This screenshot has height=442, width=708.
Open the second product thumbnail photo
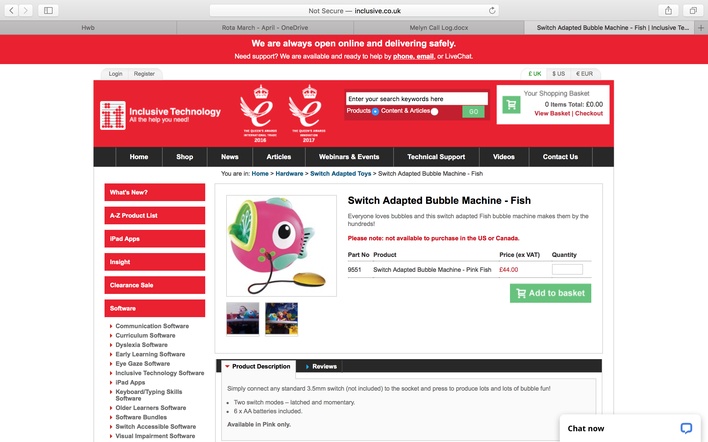click(281, 319)
